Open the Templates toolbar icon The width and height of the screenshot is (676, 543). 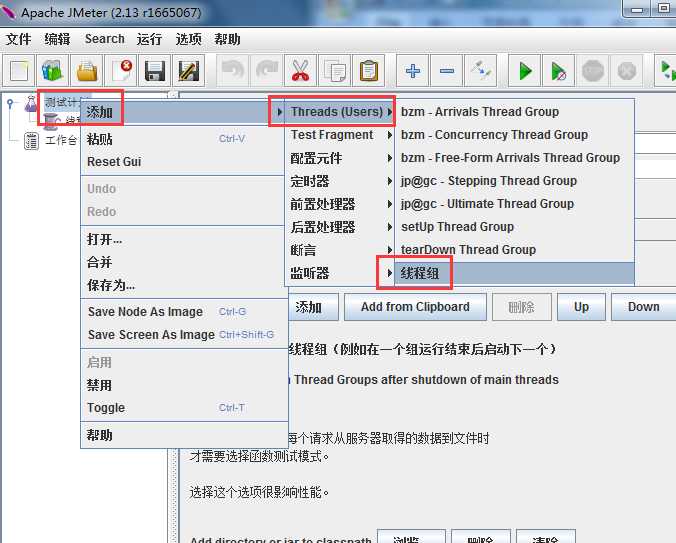[53, 71]
